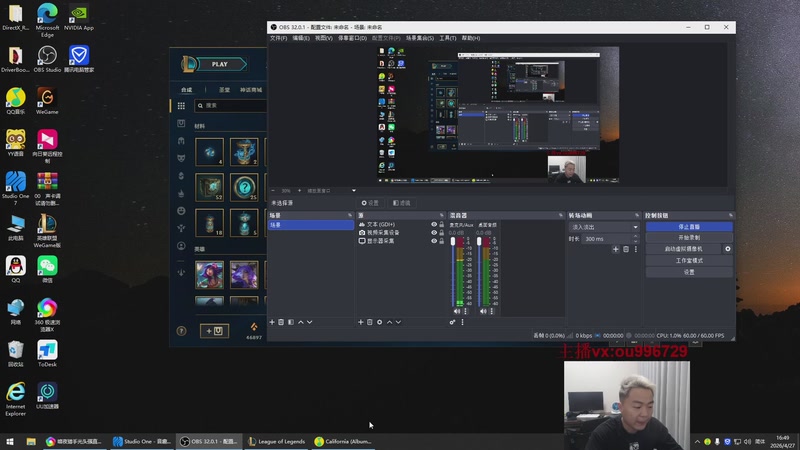Open 淡入淡出 transition dropdown

click(605, 227)
